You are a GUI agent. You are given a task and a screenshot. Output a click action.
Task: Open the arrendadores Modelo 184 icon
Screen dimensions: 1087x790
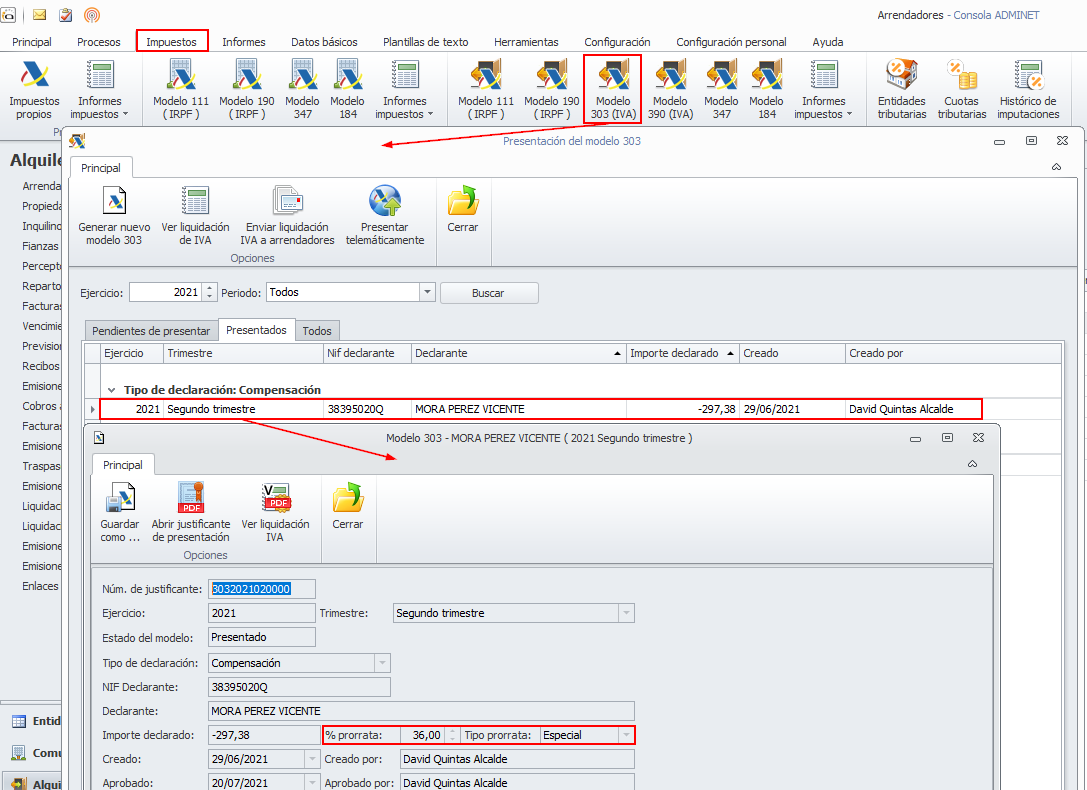(767, 90)
